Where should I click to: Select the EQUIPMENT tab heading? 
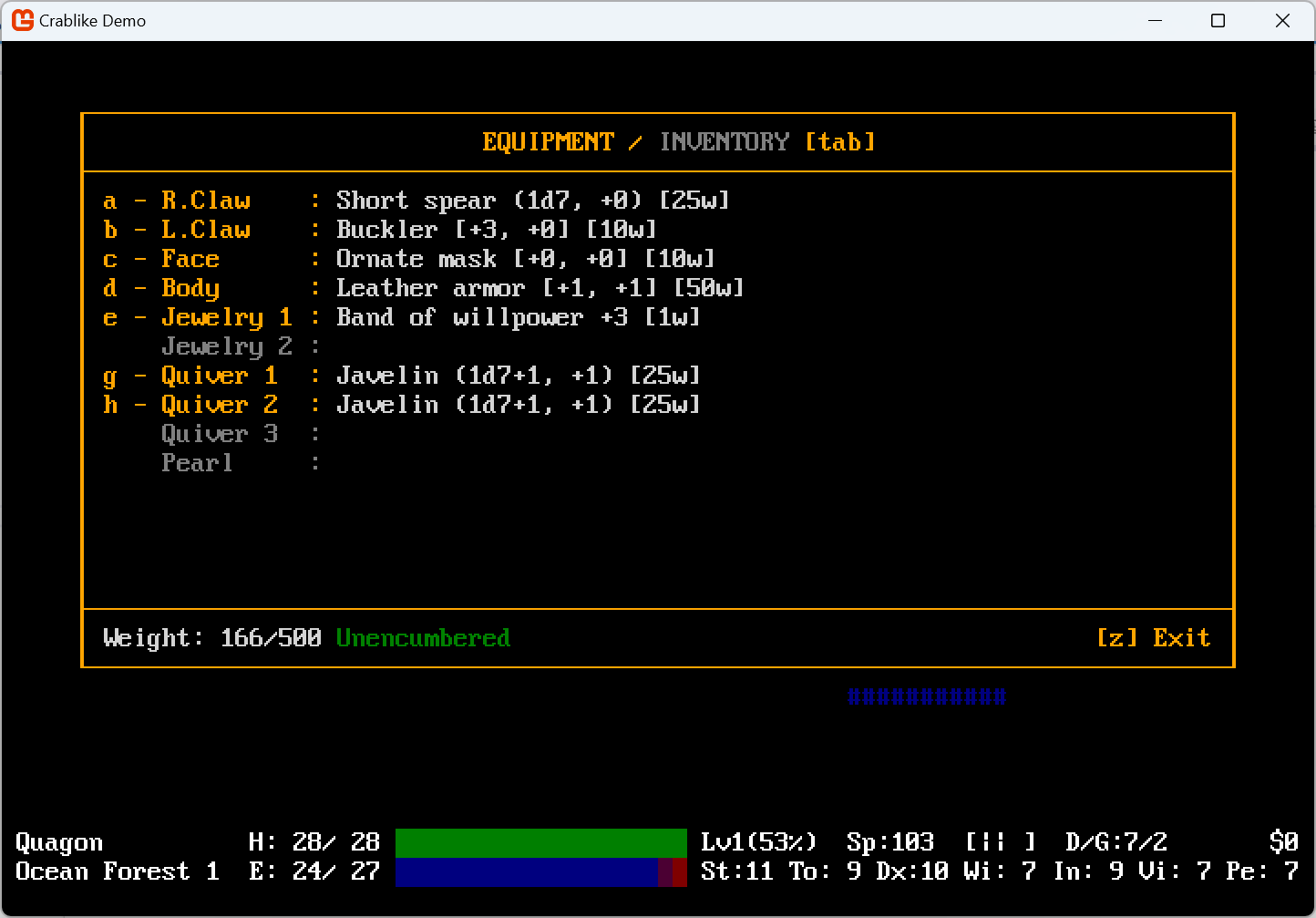tap(548, 141)
